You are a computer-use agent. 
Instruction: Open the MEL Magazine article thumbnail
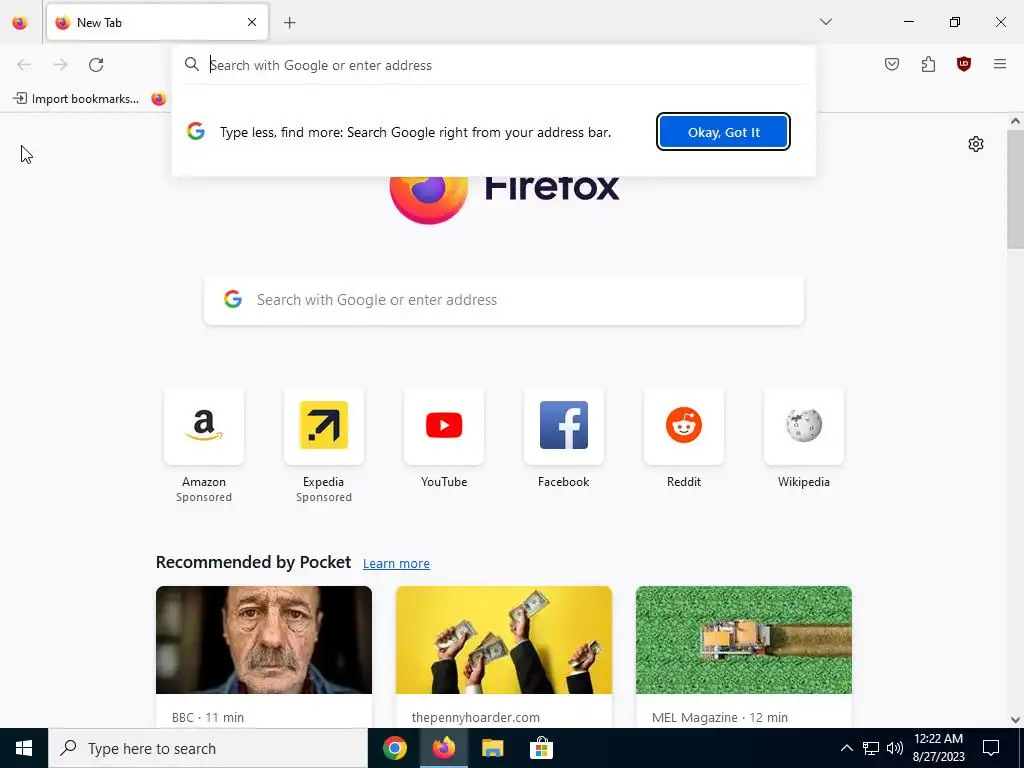tap(744, 640)
